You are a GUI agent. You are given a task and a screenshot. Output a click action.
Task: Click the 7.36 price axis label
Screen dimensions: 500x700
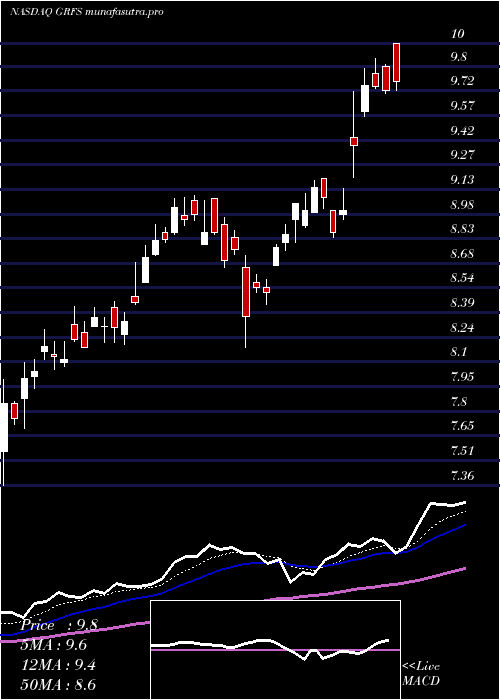pyautogui.click(x=462, y=476)
